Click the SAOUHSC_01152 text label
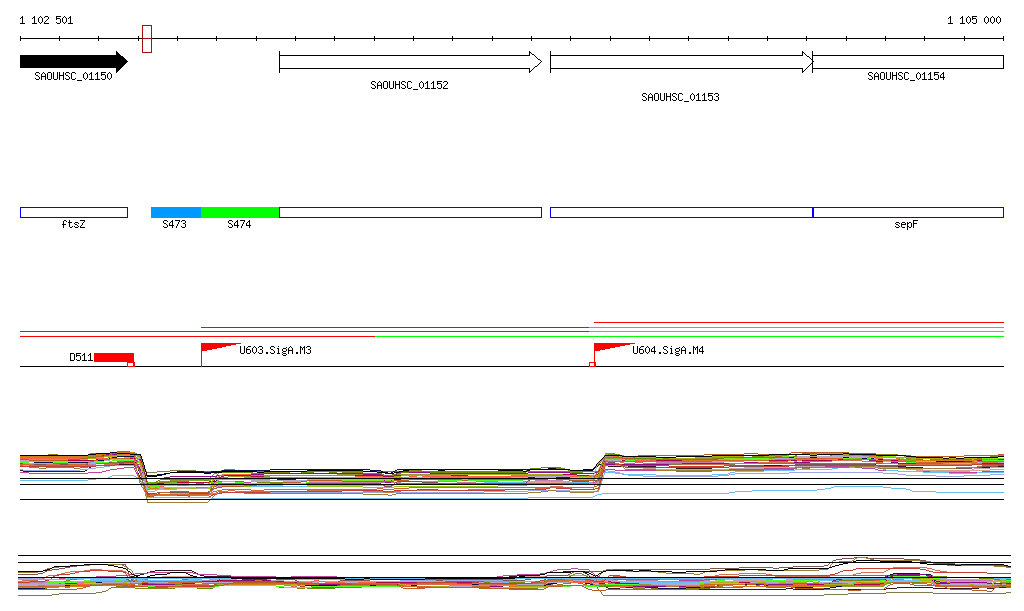This screenshot has width=1024, height=611. (x=409, y=86)
